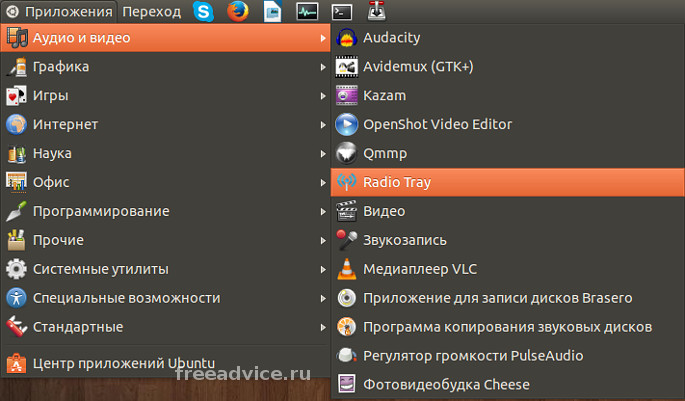The height and width of the screenshot is (401, 685).
Task: Click the gear icon for Системные утилиты
Action: pos(17,269)
